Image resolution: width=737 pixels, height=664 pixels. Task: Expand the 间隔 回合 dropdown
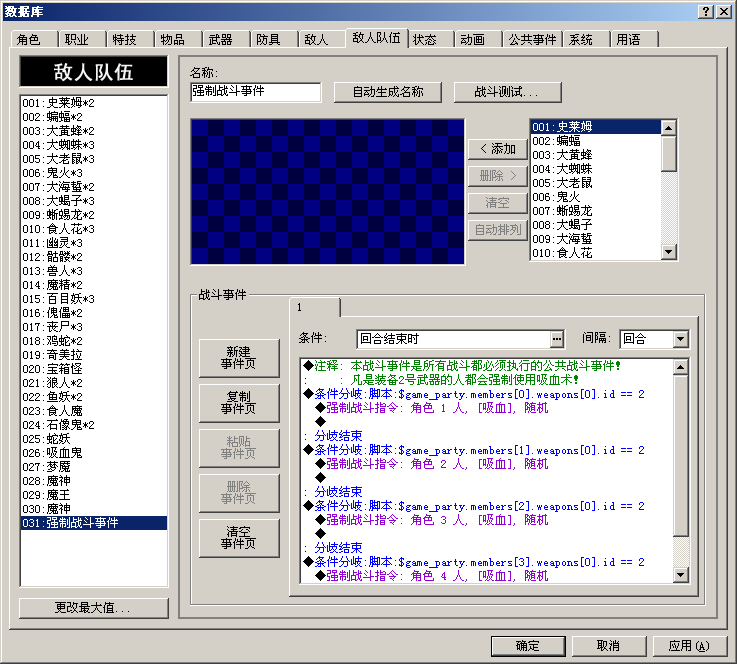680,339
